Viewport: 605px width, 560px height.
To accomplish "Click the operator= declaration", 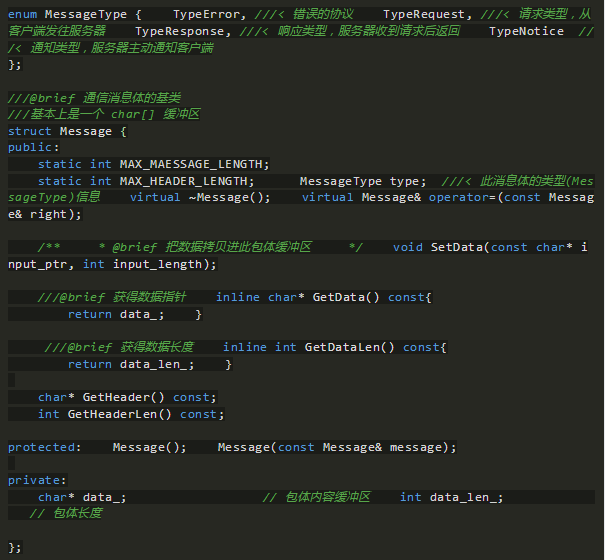I will click(x=465, y=197).
